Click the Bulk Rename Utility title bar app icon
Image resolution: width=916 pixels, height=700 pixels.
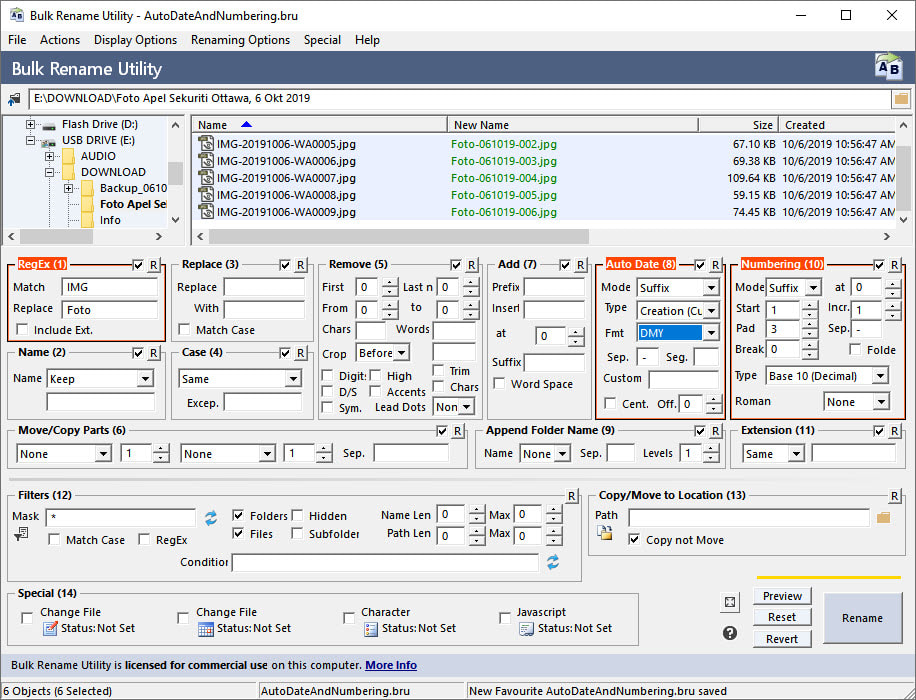[16, 15]
